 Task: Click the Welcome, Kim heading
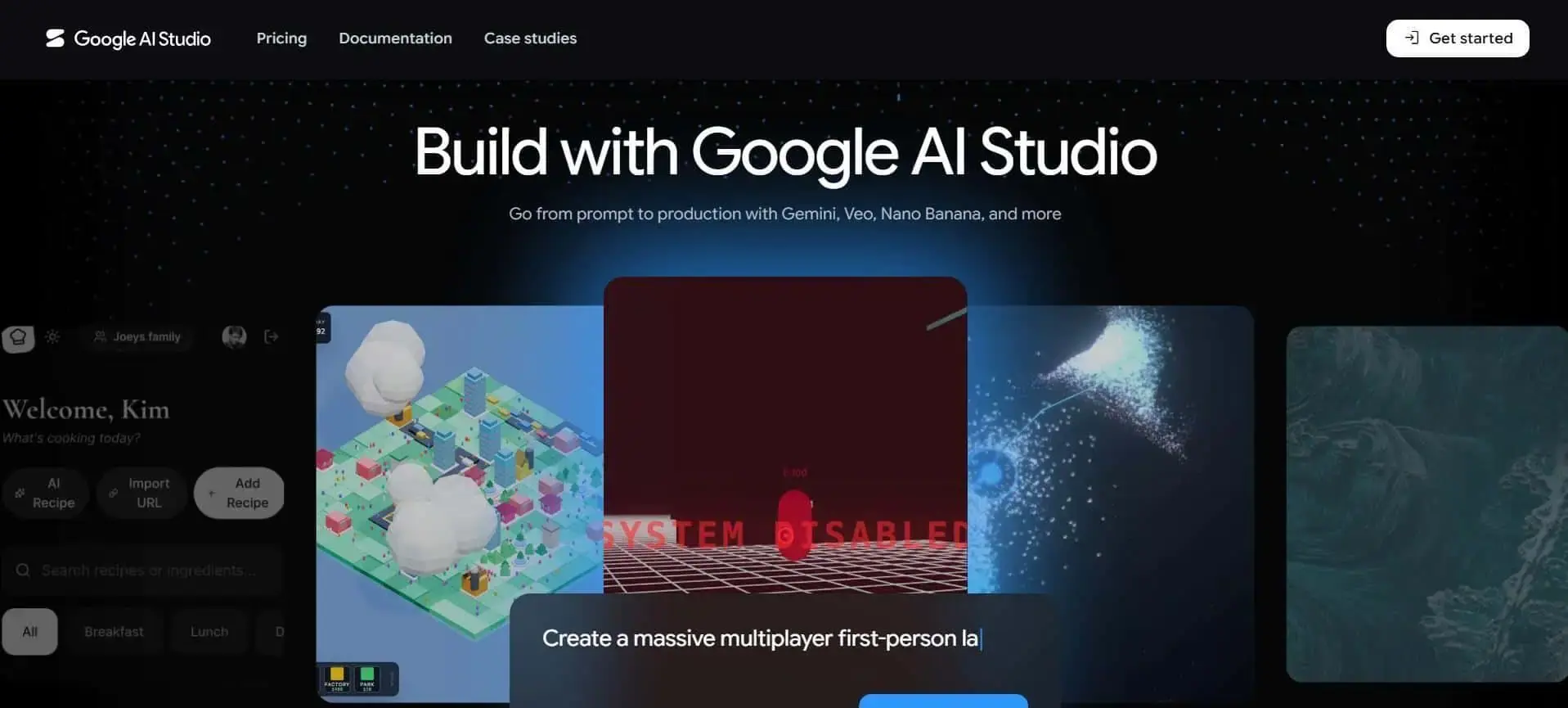click(x=86, y=409)
